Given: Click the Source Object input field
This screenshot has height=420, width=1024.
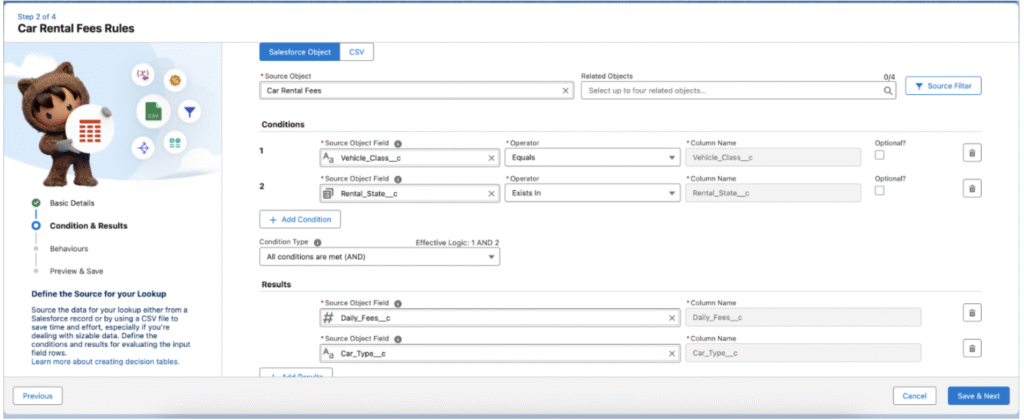Looking at the screenshot, I should pyautogui.click(x=417, y=91).
